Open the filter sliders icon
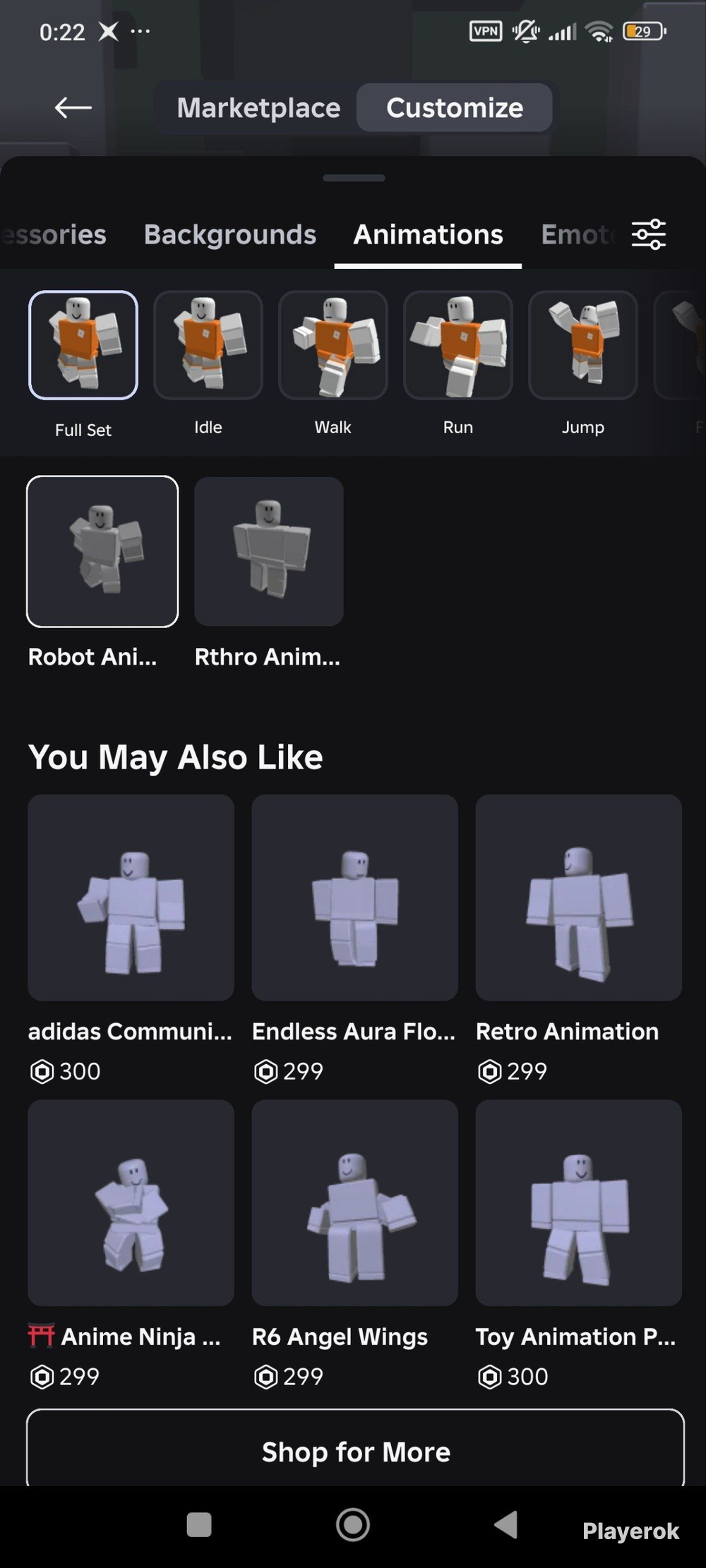The height and width of the screenshot is (1568, 706). (648, 234)
